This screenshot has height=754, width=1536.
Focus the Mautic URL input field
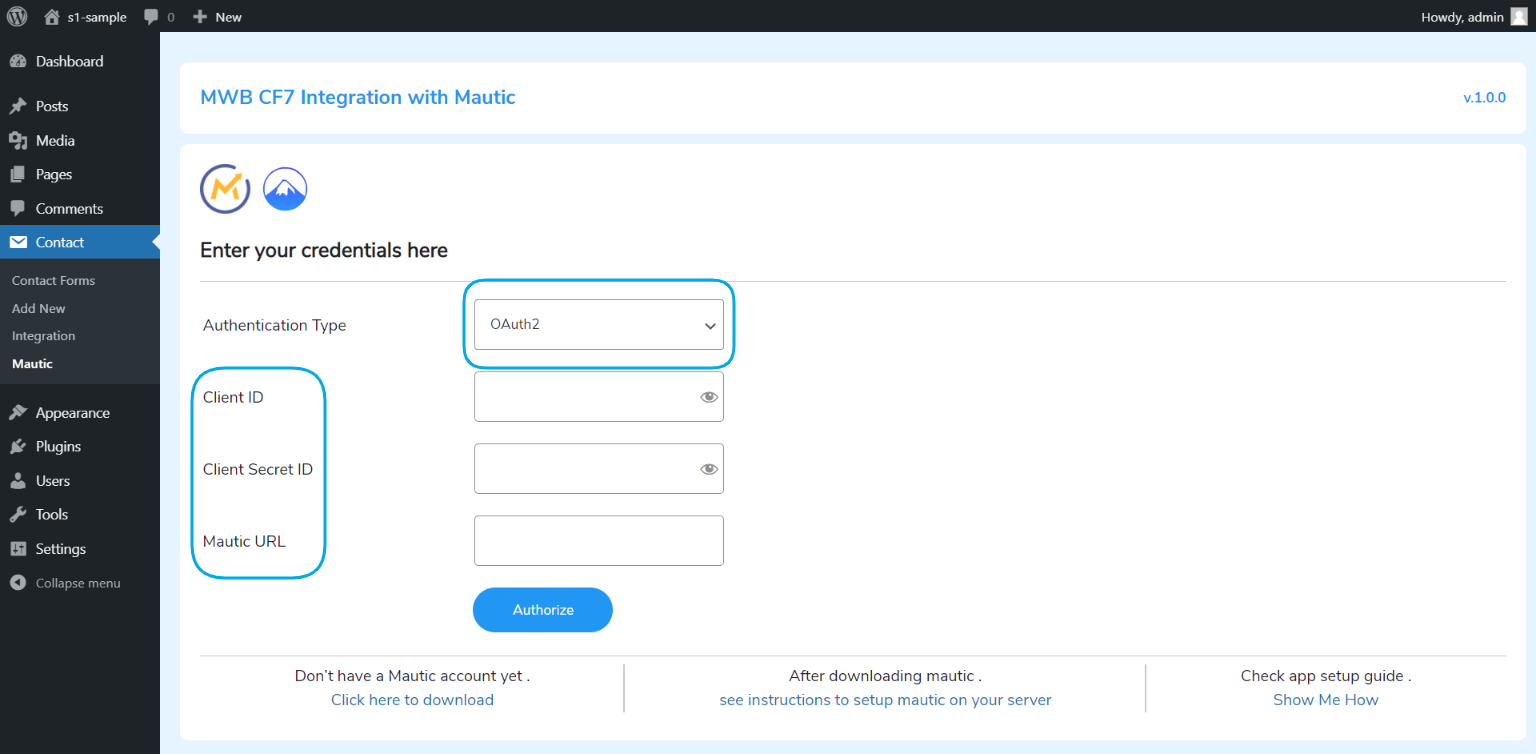coord(599,541)
